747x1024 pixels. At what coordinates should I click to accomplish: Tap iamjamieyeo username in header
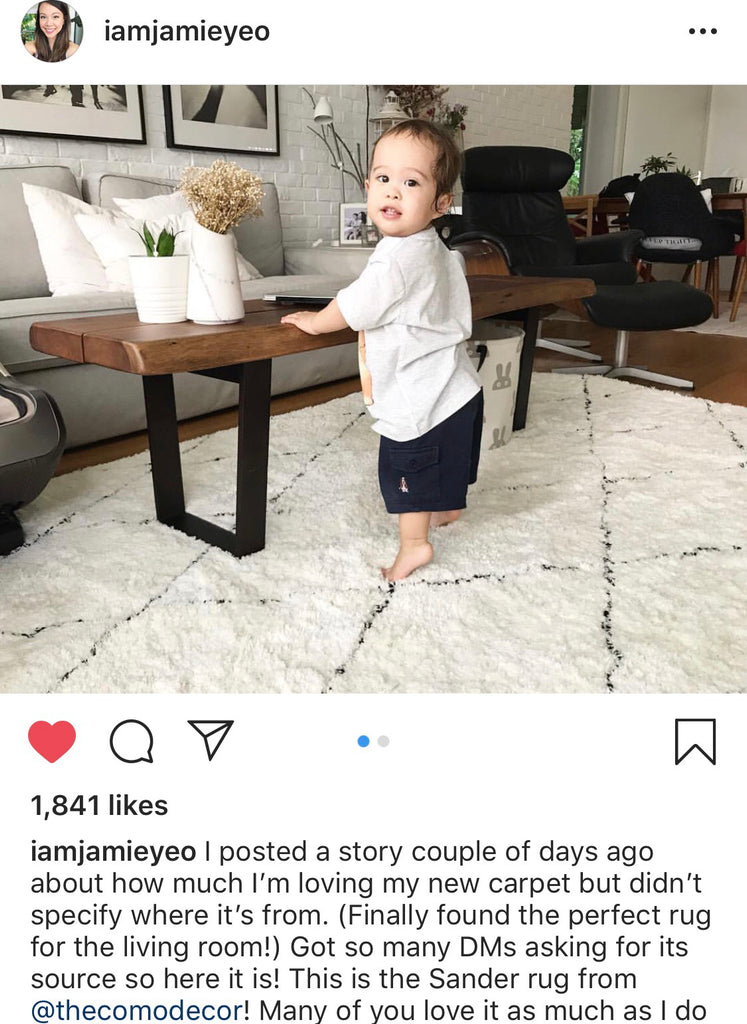coord(187,31)
